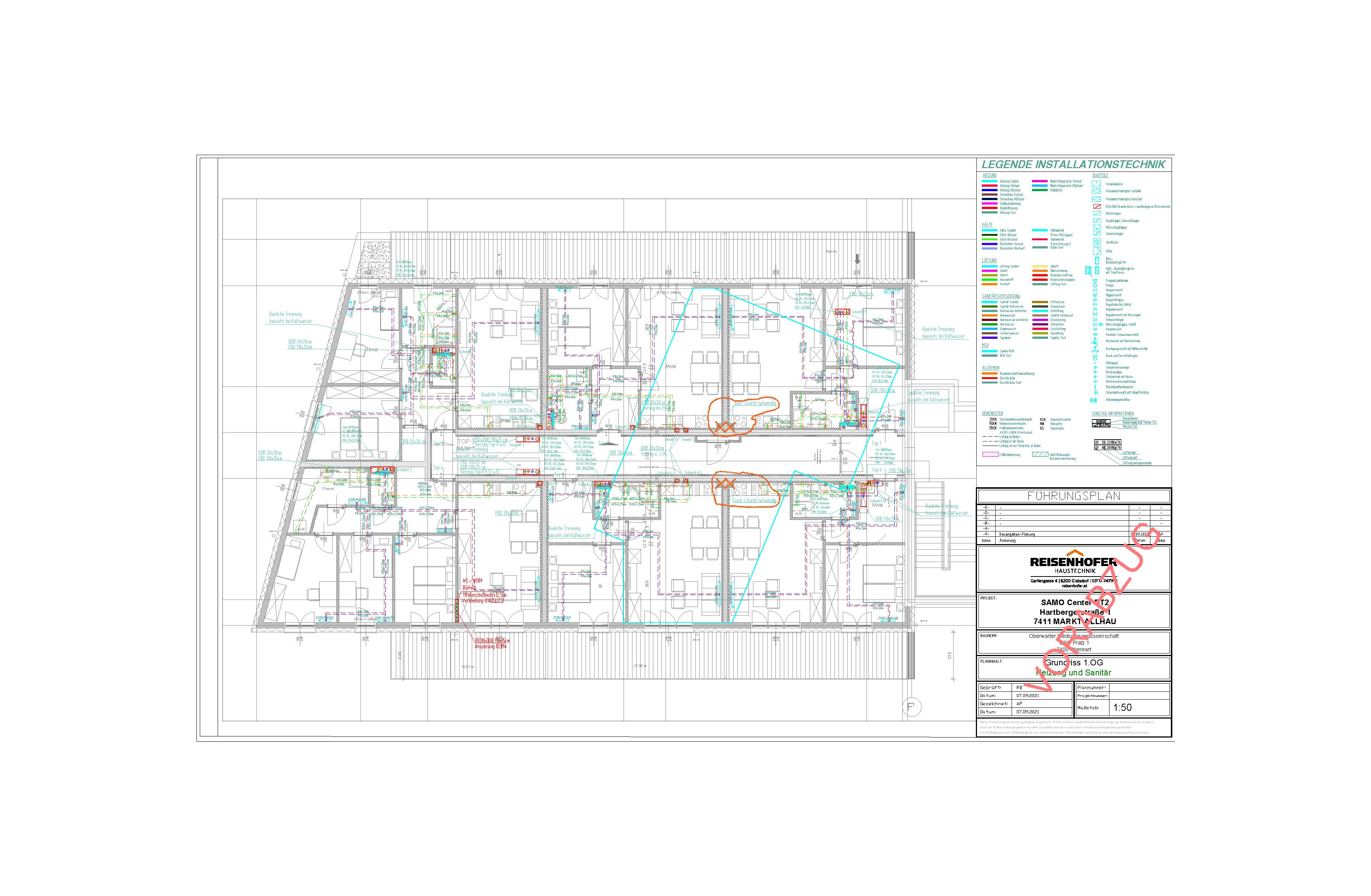Viewport: 1371px width, 896px height.
Task: Click the 'Grundriss 1.OG' plan content title
Action: pos(1074,663)
